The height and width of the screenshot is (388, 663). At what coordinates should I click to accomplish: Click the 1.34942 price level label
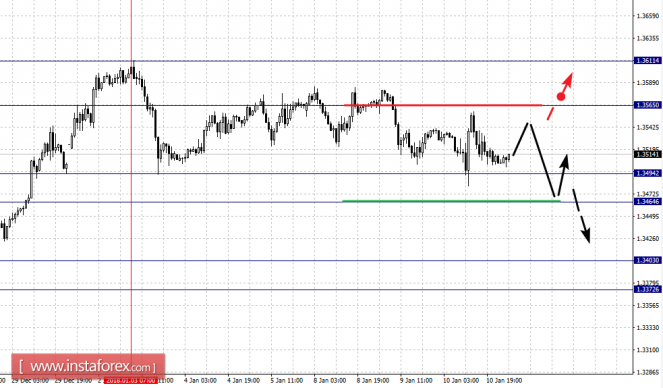647,173
